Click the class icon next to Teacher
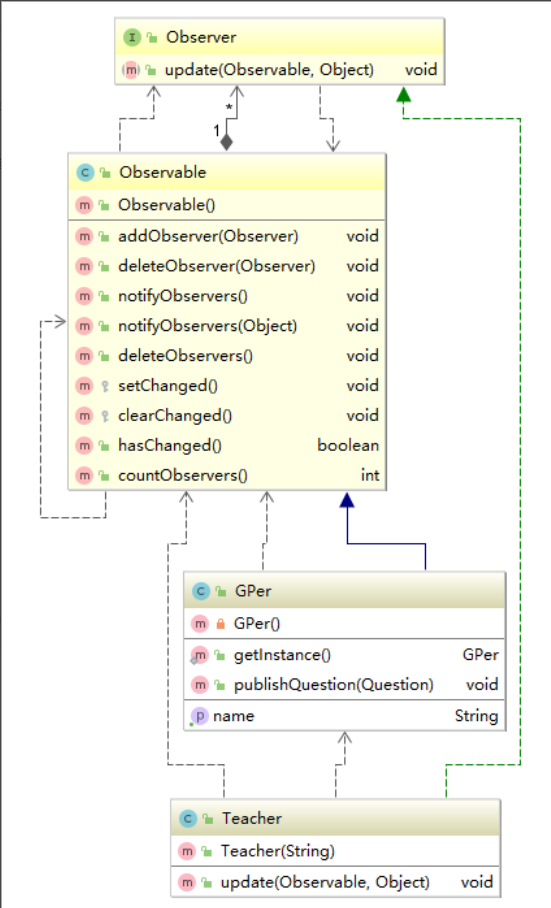 188,818
